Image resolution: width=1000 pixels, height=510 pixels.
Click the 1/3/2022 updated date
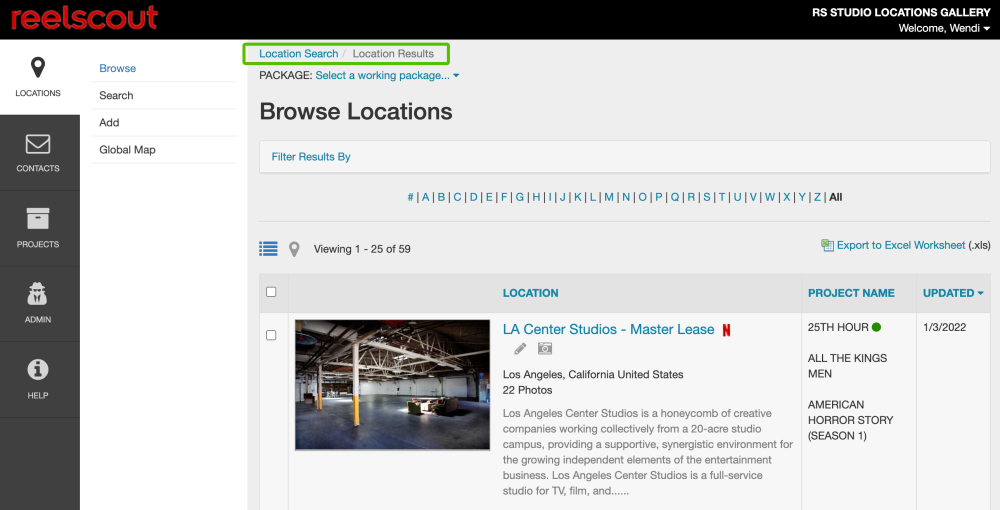coord(945,327)
